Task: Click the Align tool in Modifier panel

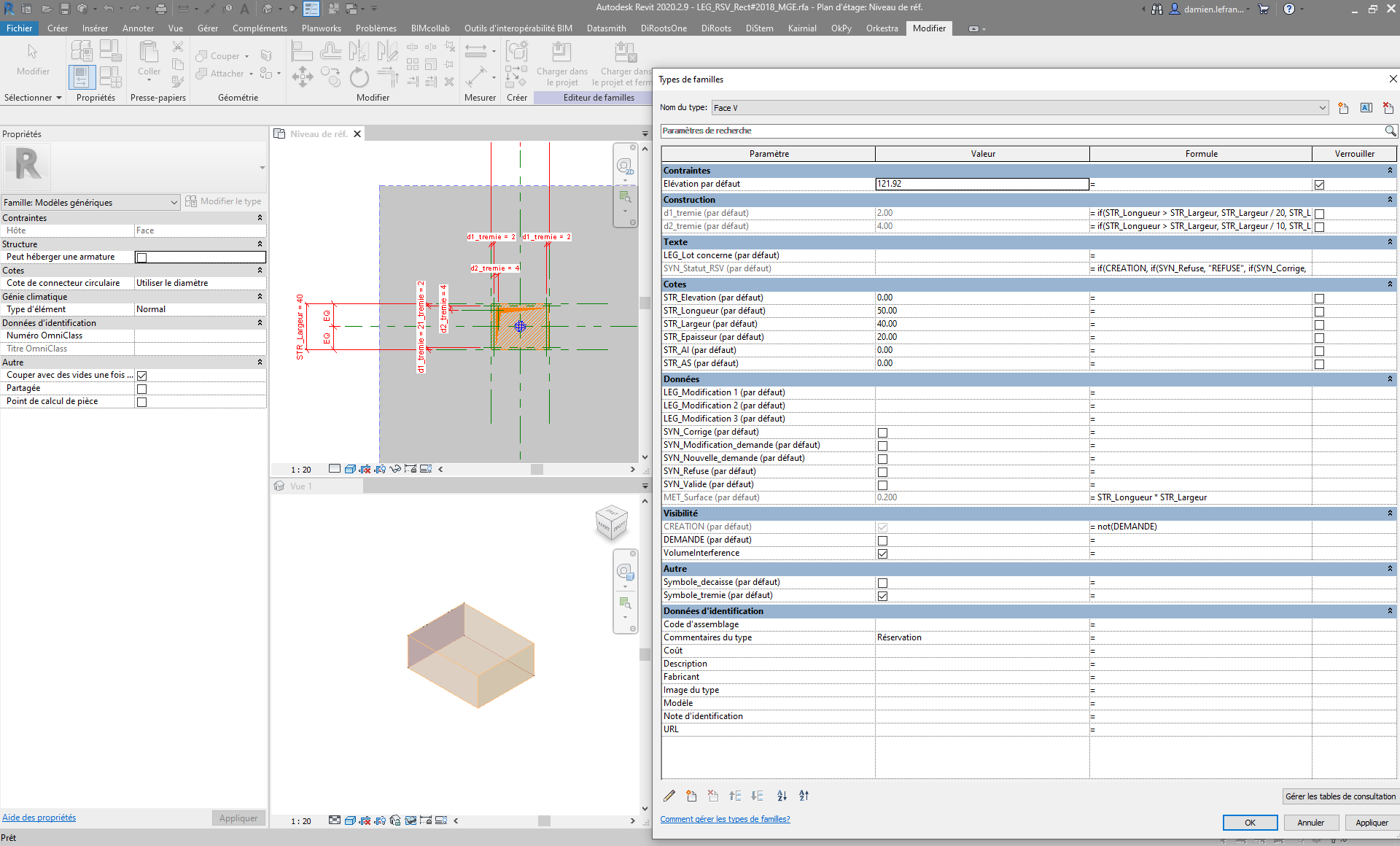Action: coord(302,51)
